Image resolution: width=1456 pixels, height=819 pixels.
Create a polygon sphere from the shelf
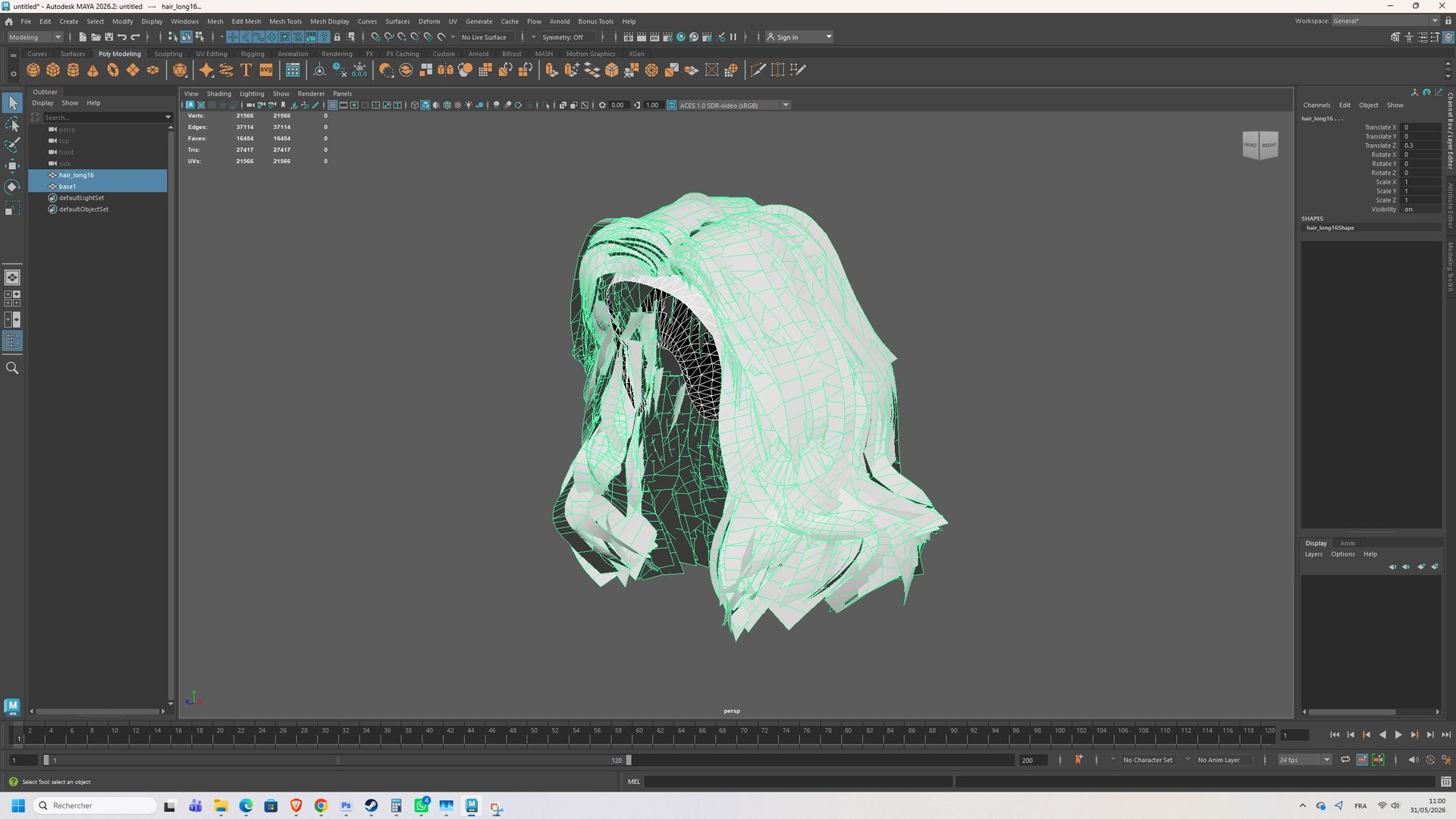pos(33,70)
